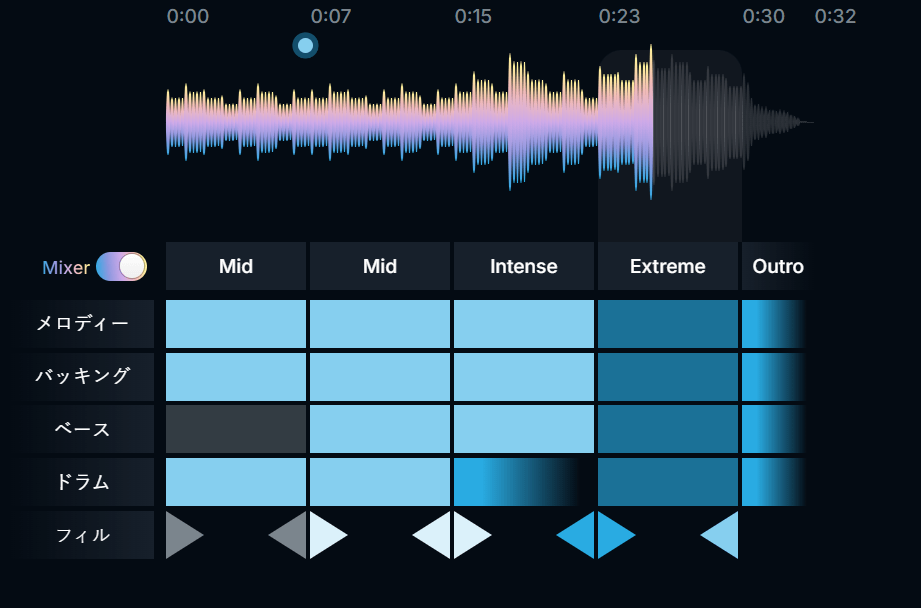Toggle バッキング block under Intense

coord(524,377)
